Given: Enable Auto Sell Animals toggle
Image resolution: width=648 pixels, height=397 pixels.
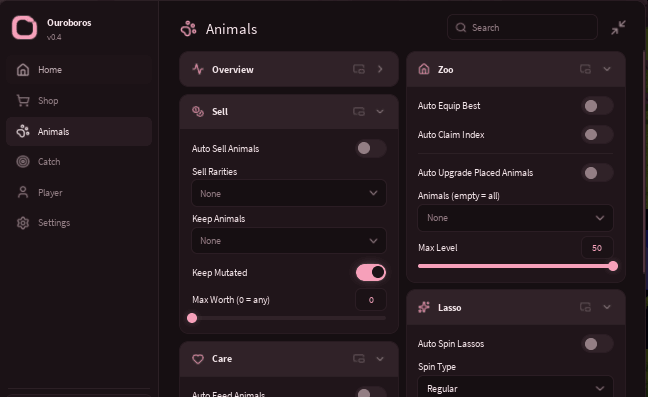Looking at the screenshot, I should pos(371,148).
